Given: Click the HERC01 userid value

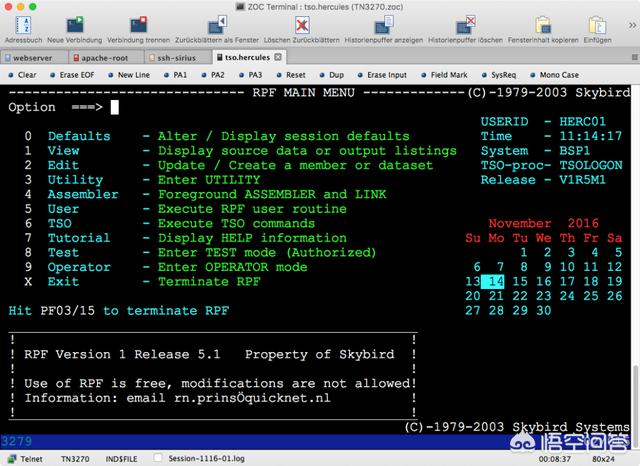Looking at the screenshot, I should (x=582, y=122).
